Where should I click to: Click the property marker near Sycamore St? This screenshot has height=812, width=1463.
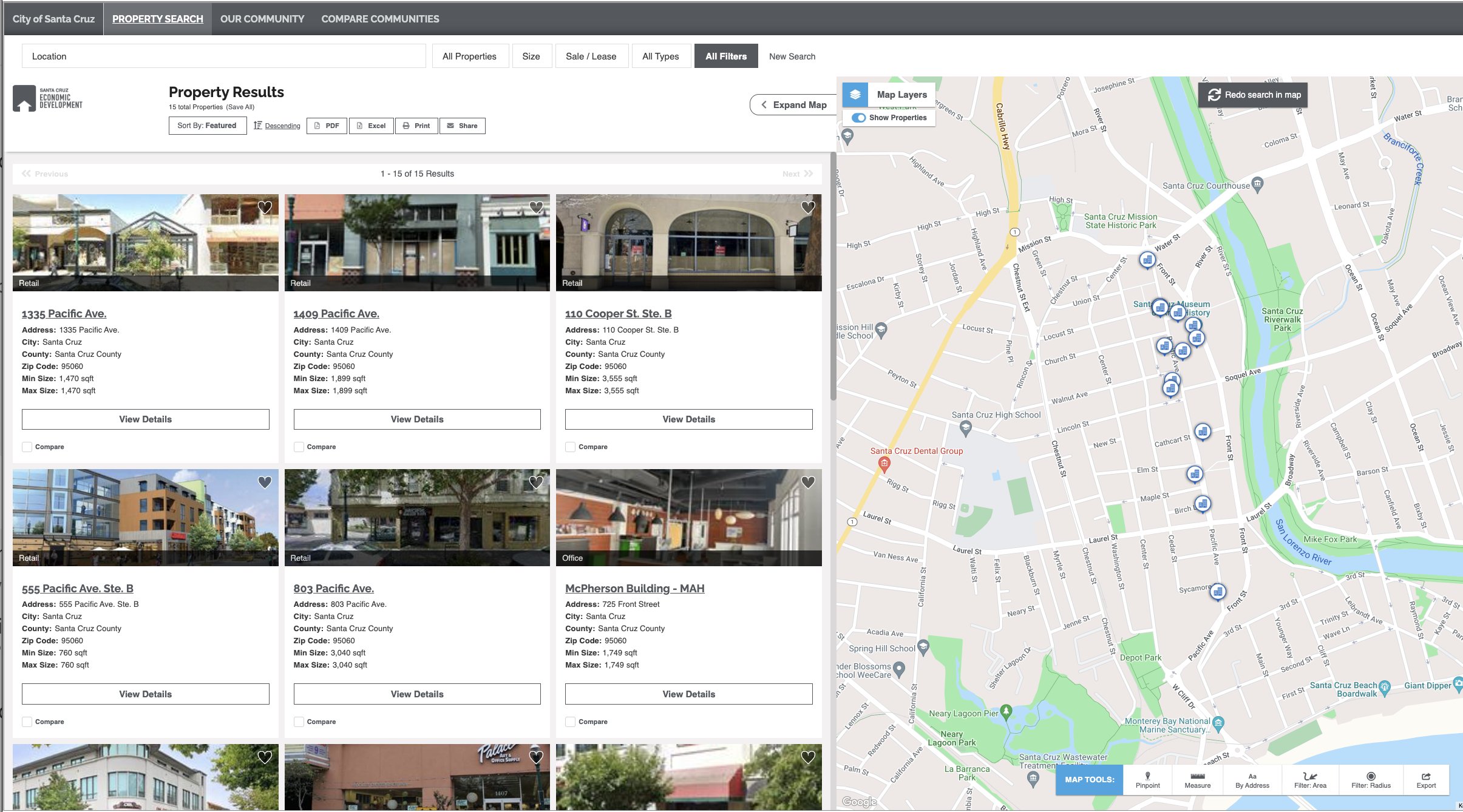1218,592
